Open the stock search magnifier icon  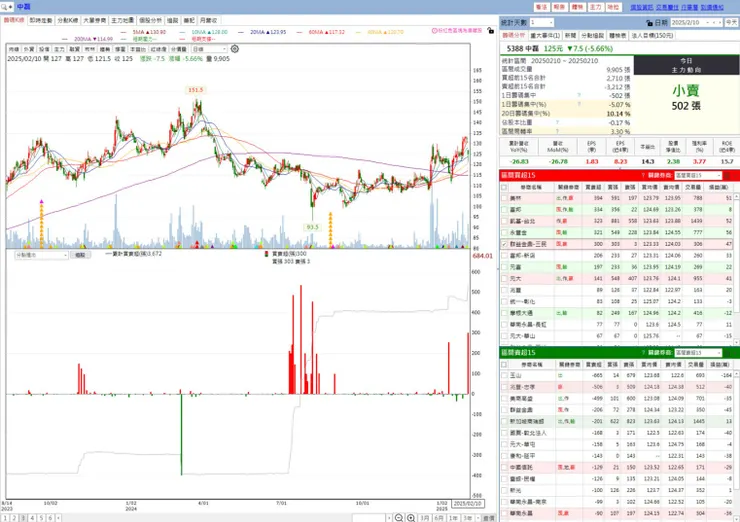pyautogui.click(x=5, y=7)
